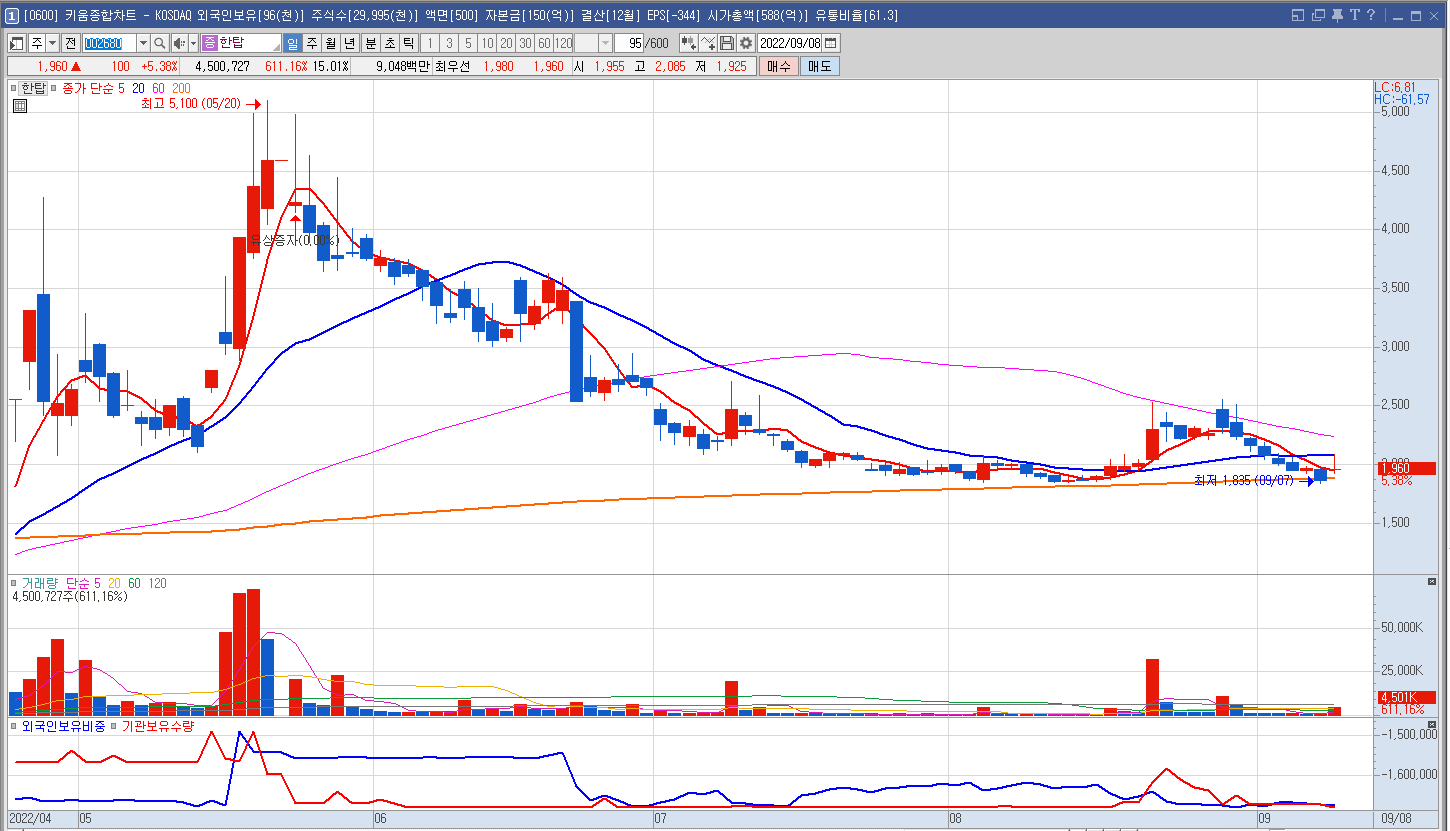Select daily 일 chart period
Viewport: 1450px width, 831px height.
click(x=293, y=43)
